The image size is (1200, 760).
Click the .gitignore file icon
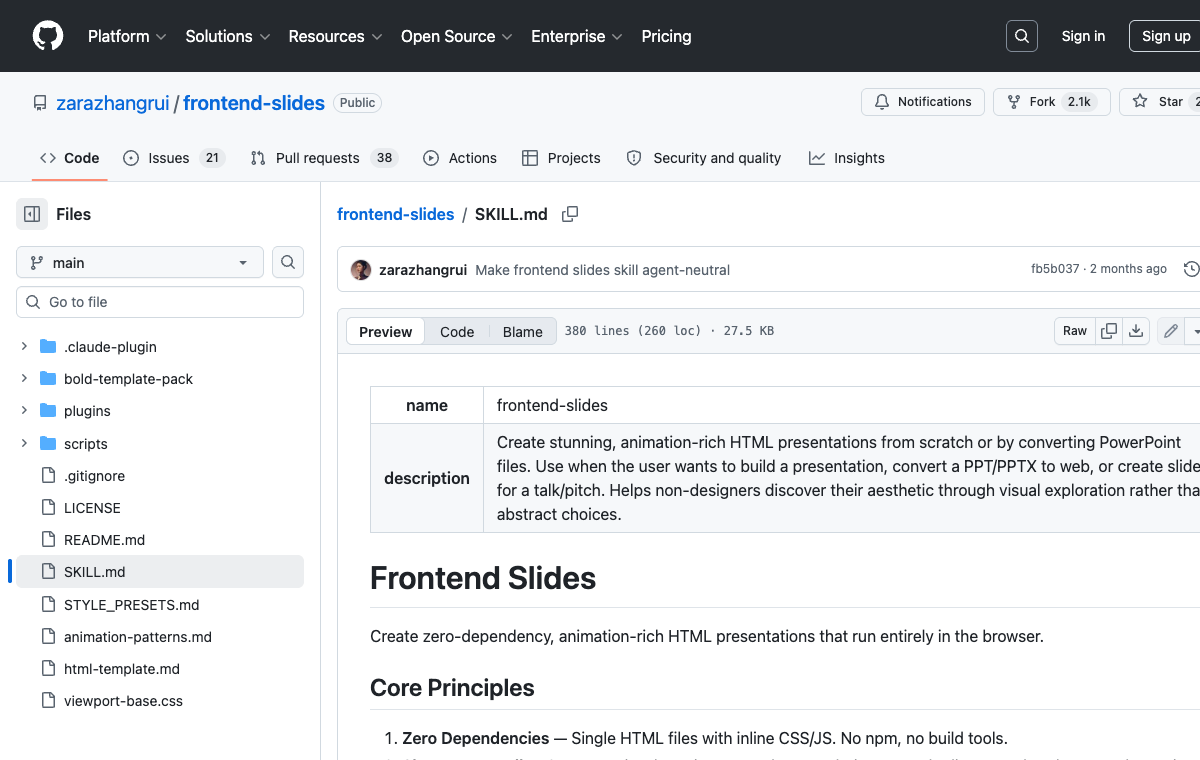pyautogui.click(x=47, y=476)
